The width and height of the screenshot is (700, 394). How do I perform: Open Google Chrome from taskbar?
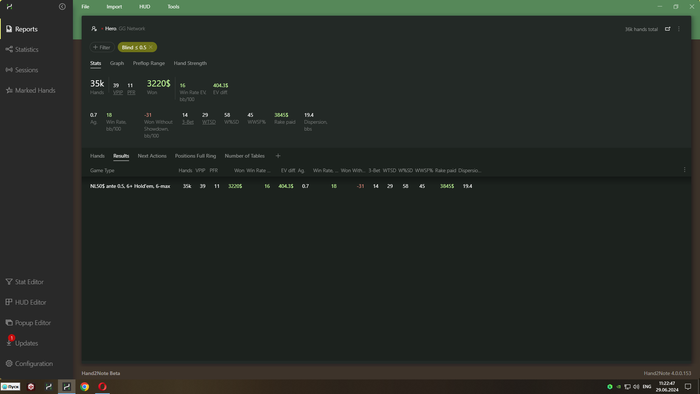pos(84,386)
